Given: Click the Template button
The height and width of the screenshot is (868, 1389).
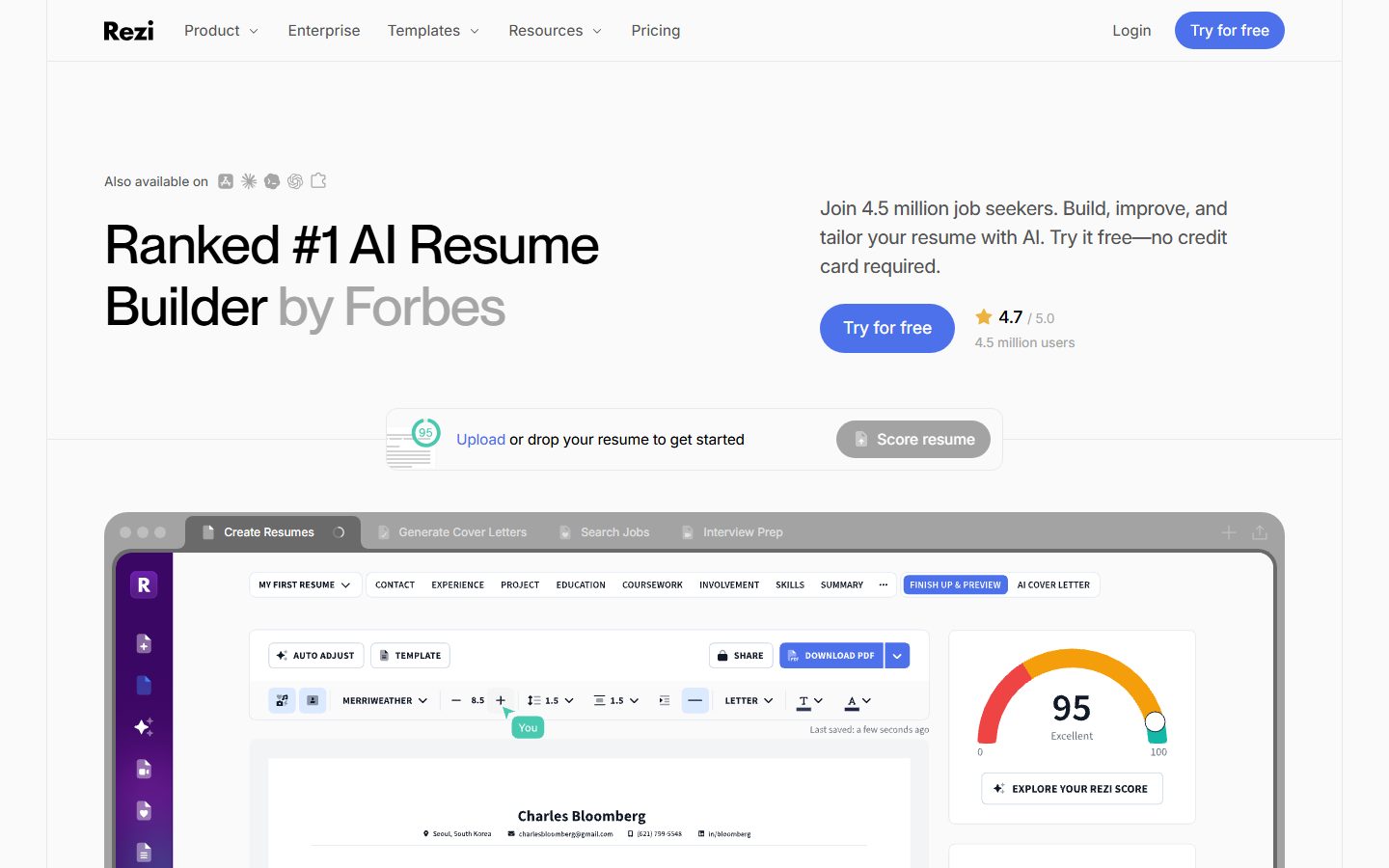Looking at the screenshot, I should (410, 656).
